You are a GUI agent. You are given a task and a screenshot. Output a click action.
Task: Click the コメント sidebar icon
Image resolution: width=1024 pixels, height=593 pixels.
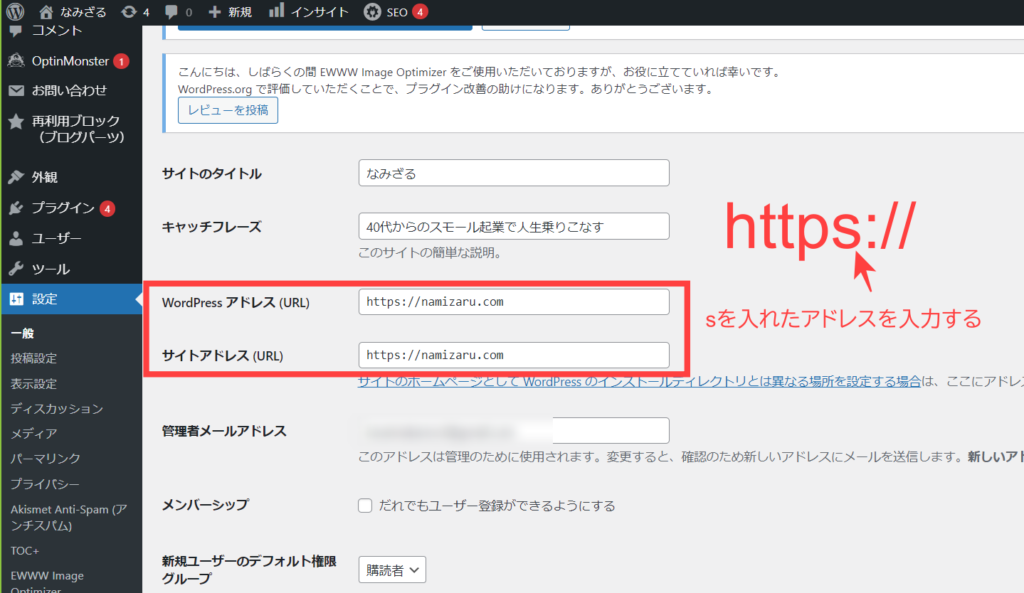16,31
